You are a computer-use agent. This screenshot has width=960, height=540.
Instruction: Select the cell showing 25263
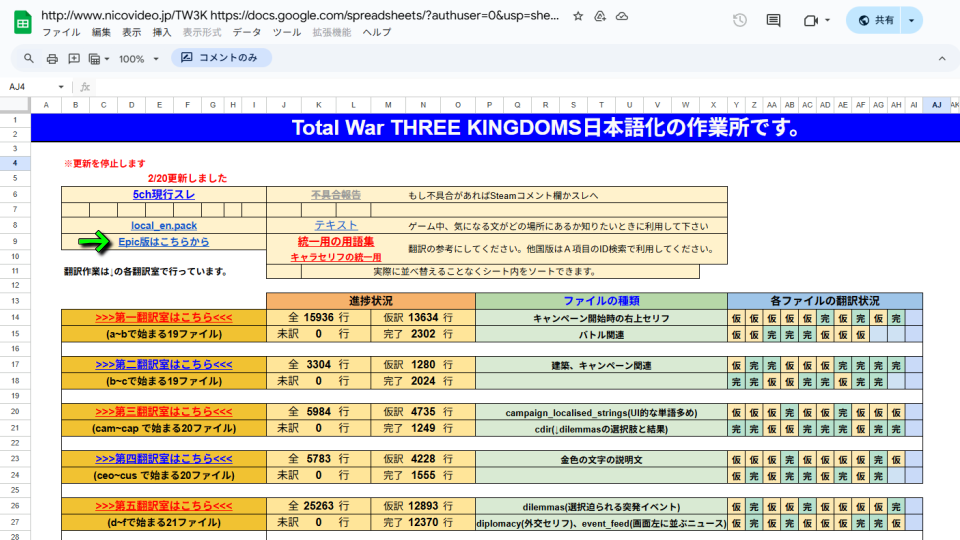pyautogui.click(x=318, y=506)
